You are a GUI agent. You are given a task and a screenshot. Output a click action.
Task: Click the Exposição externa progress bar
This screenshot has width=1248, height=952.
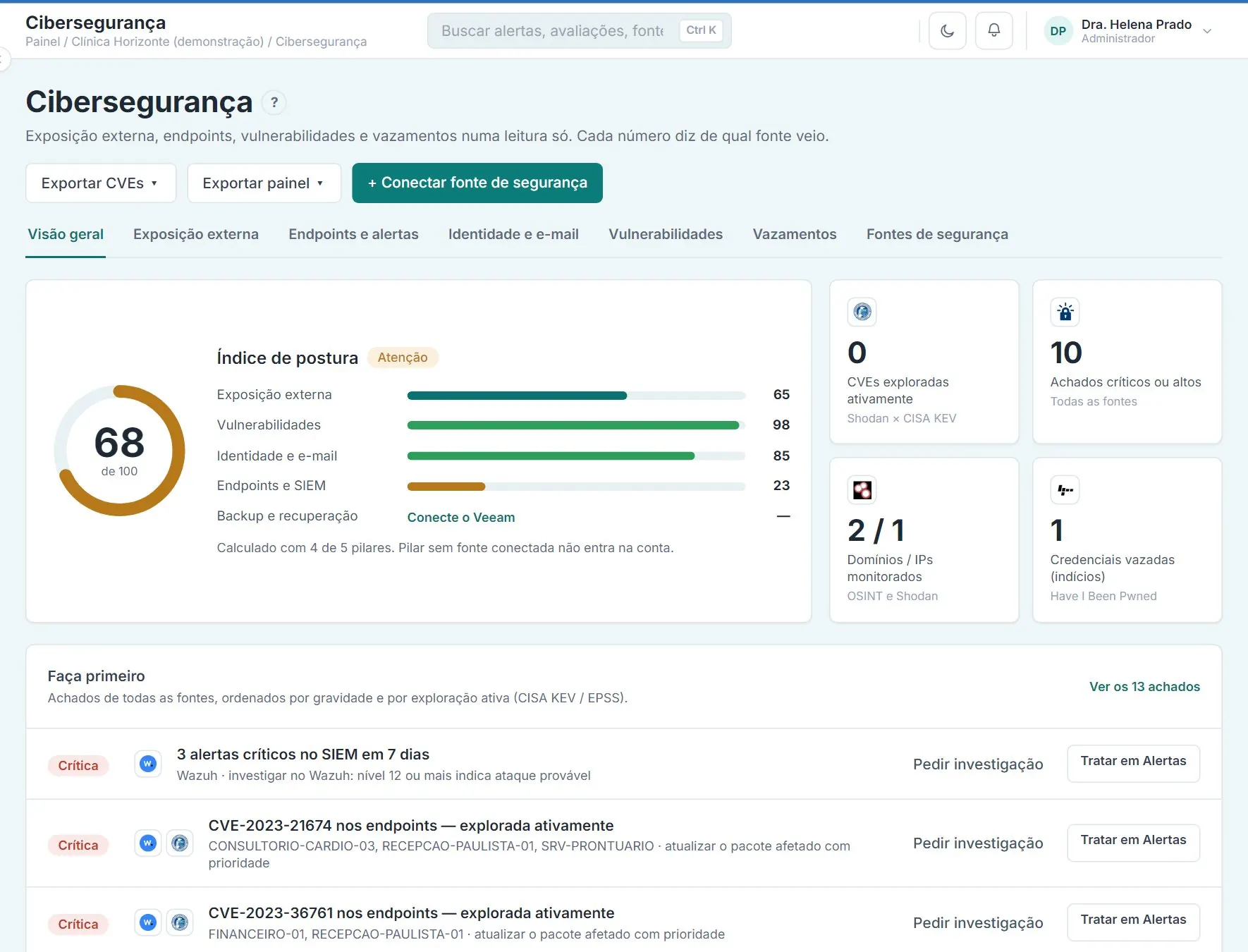[x=576, y=396]
